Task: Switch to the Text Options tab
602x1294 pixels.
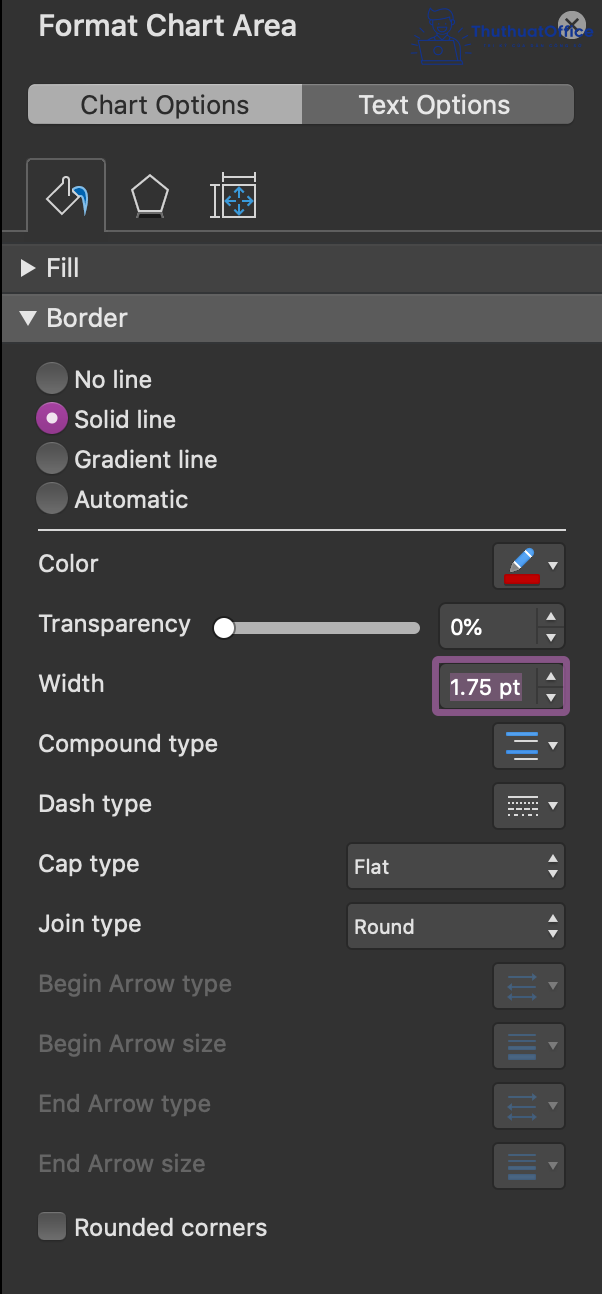Action: tap(435, 105)
